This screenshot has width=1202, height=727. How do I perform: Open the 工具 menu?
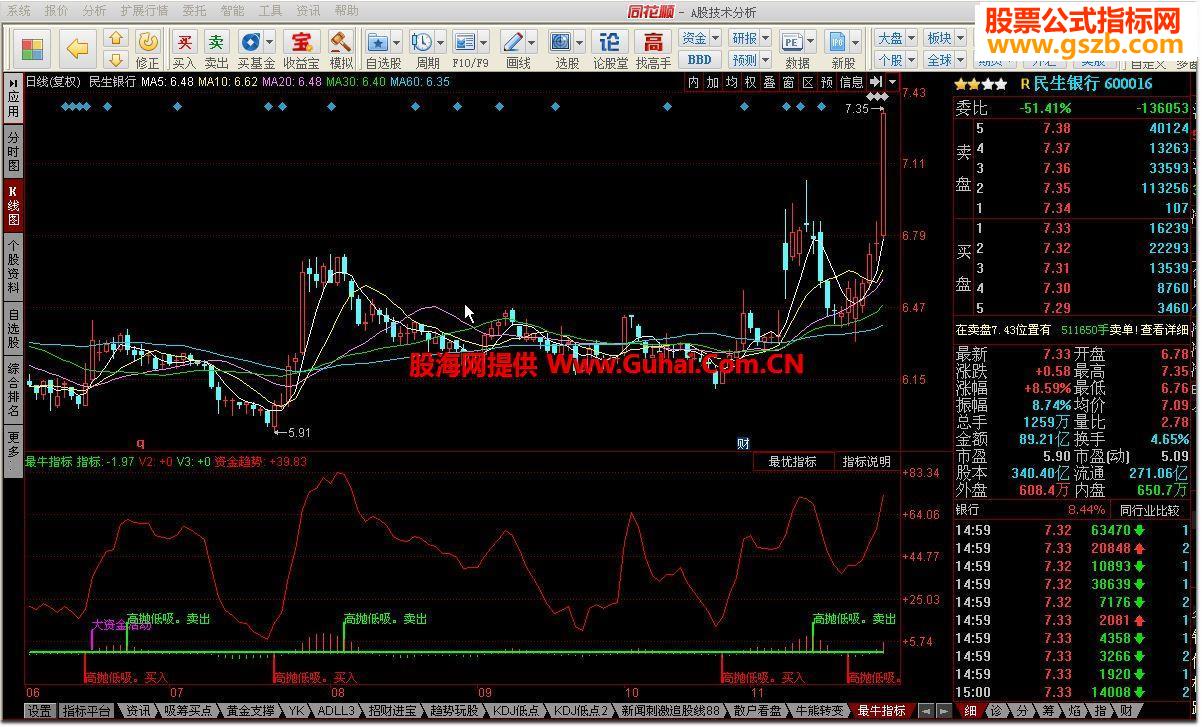coord(270,11)
